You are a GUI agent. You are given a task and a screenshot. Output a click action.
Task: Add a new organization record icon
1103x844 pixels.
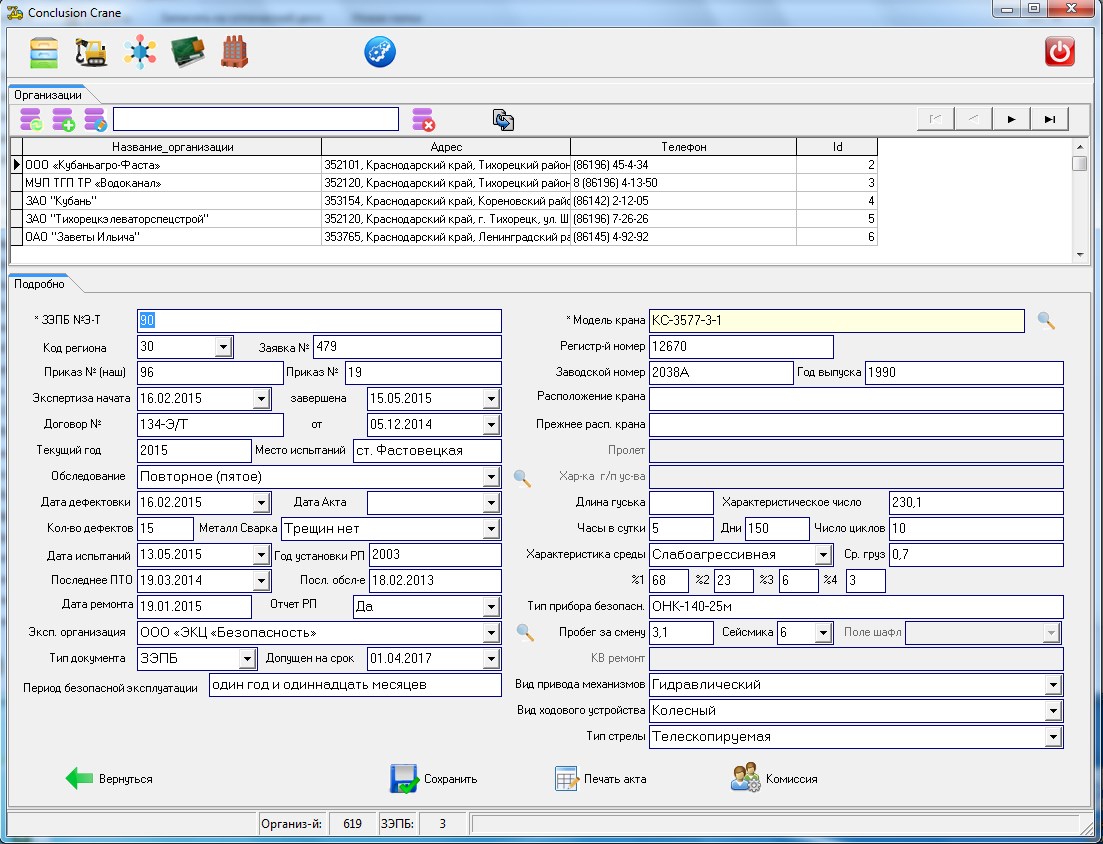64,120
